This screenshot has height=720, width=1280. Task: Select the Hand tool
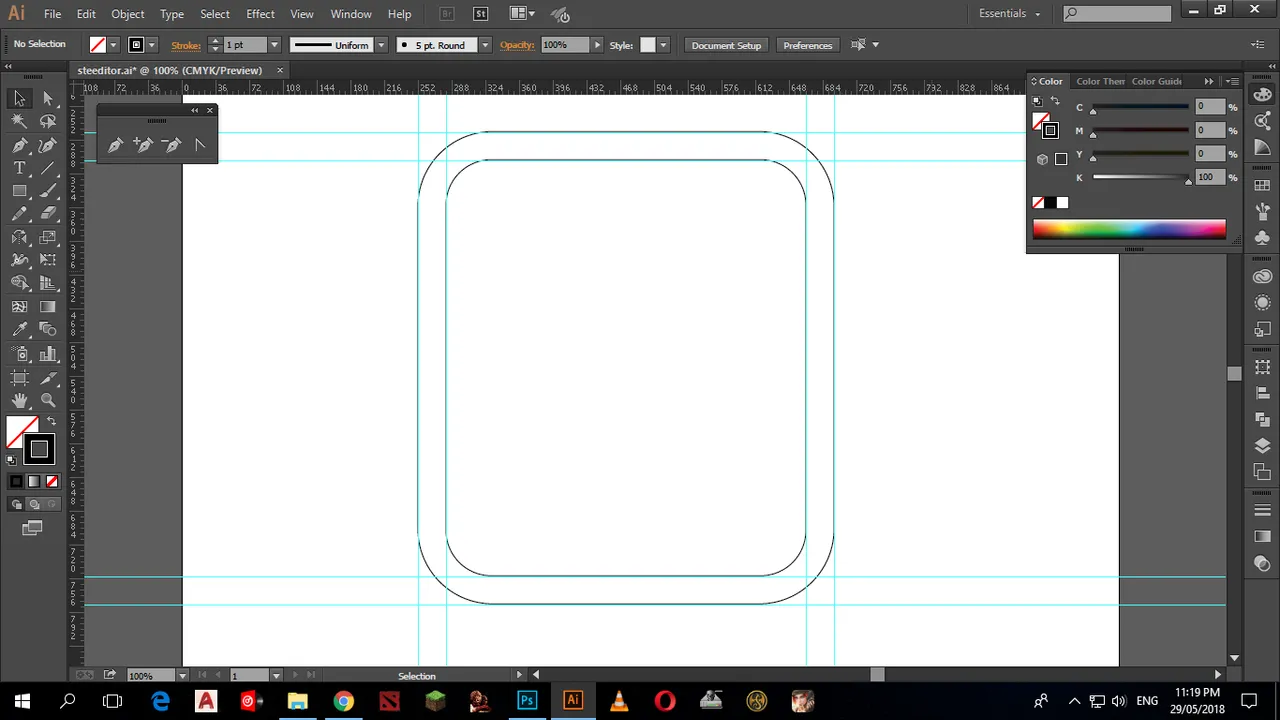(x=19, y=401)
